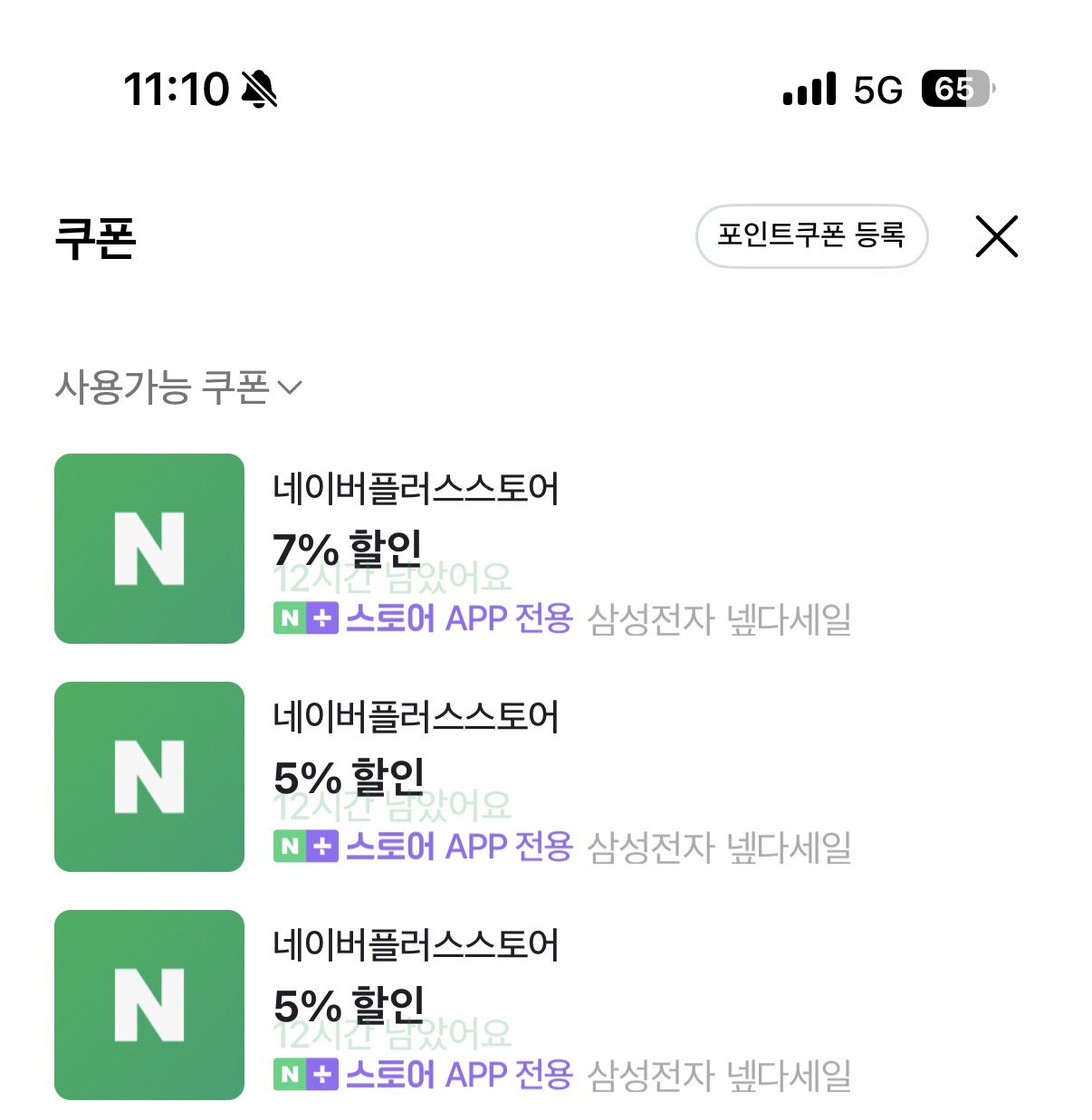The height and width of the screenshot is (1120, 1092).
Task: Tap 스토어 APP 전용 label on the 7% coupon
Action: point(459,619)
